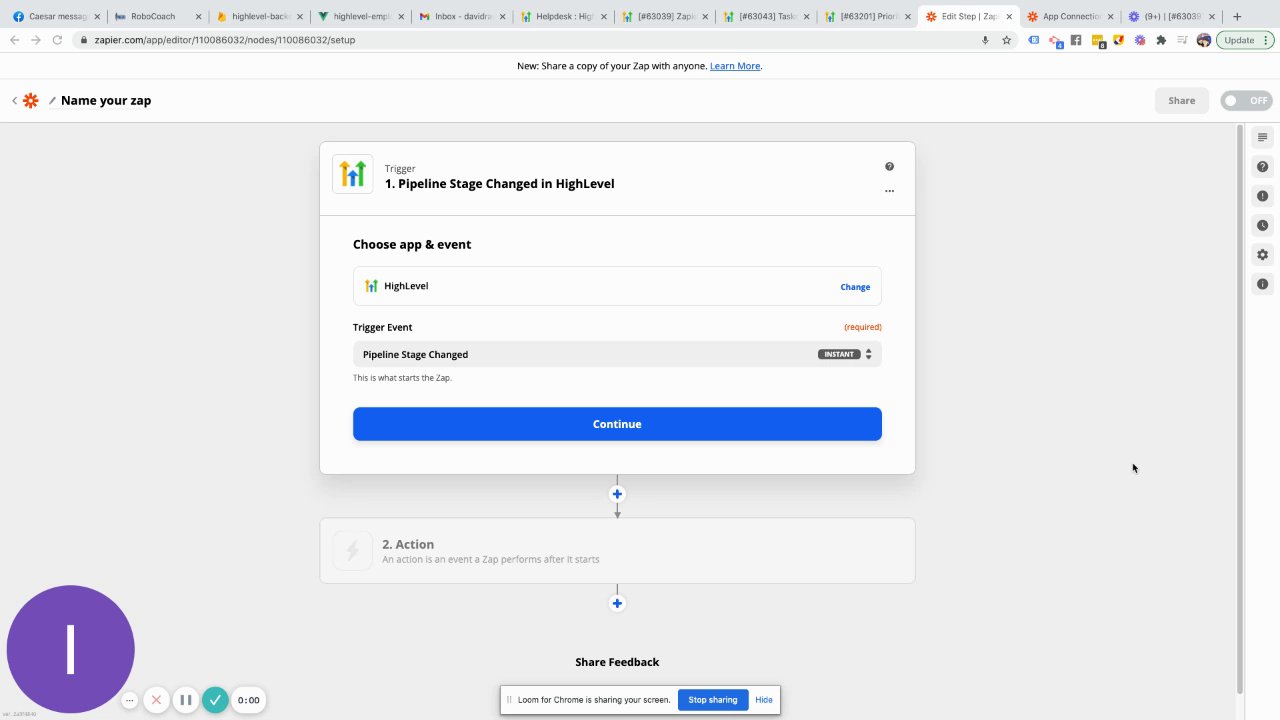Open the Zap outline panel icon

point(1262,137)
